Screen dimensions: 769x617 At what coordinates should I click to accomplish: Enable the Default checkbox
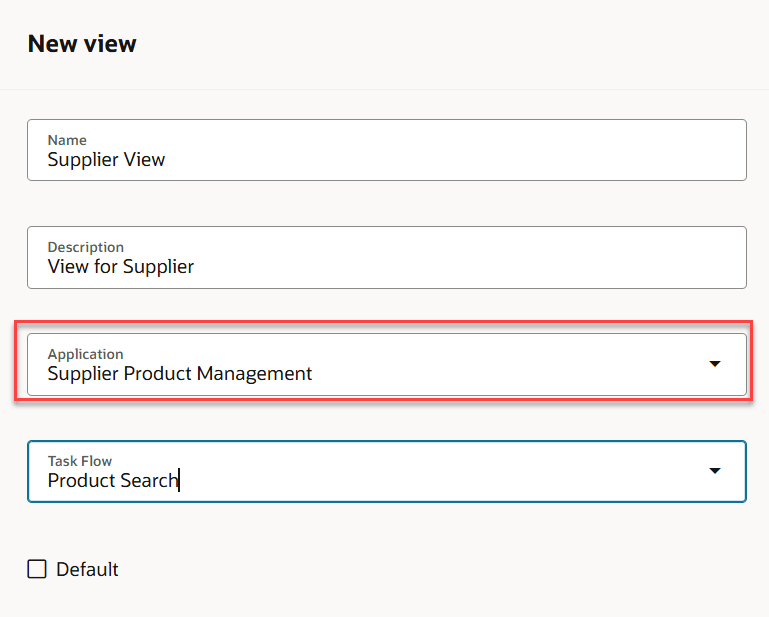pyautogui.click(x=37, y=569)
